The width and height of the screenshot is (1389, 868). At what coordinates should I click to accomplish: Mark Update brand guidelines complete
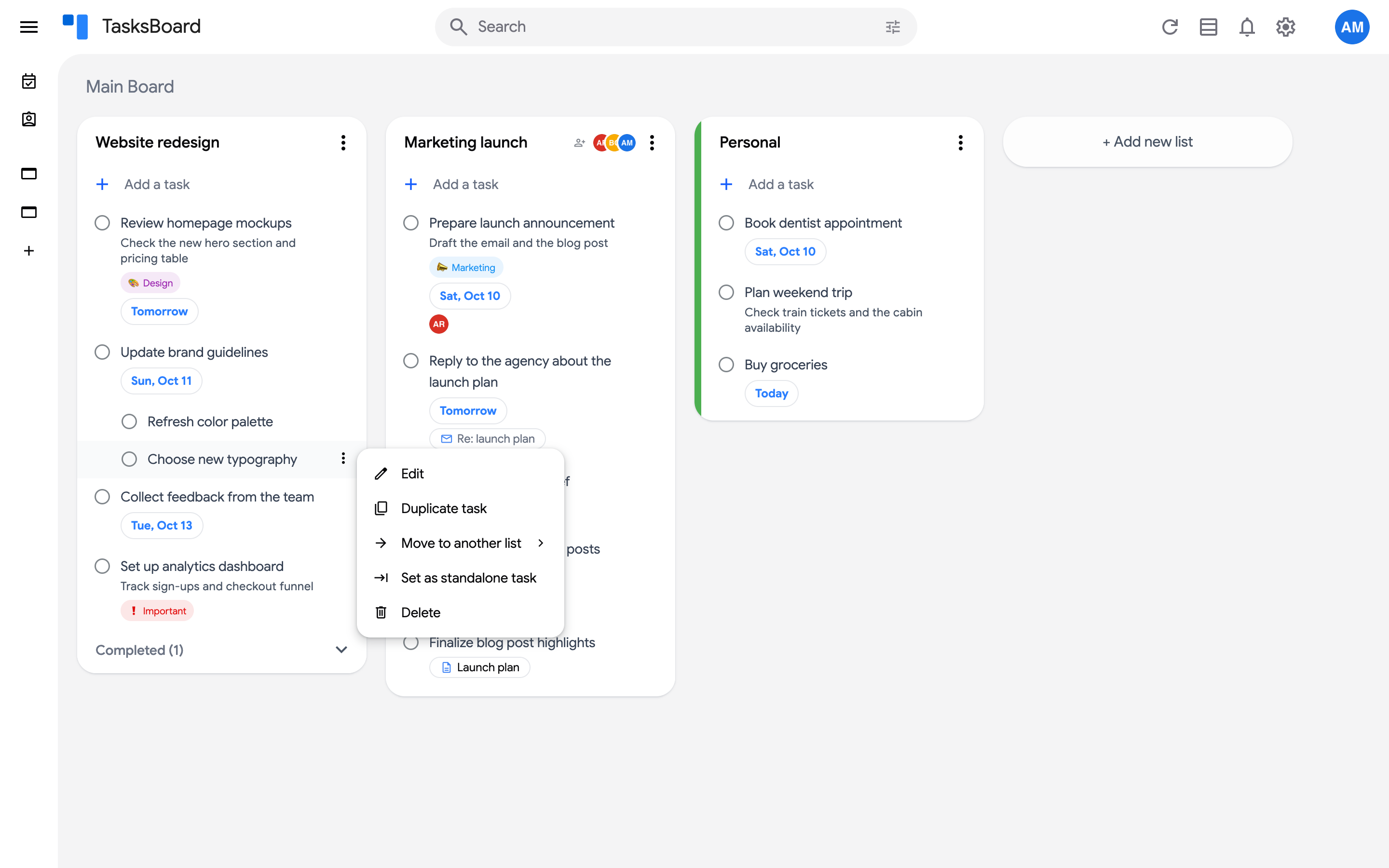coord(102,352)
